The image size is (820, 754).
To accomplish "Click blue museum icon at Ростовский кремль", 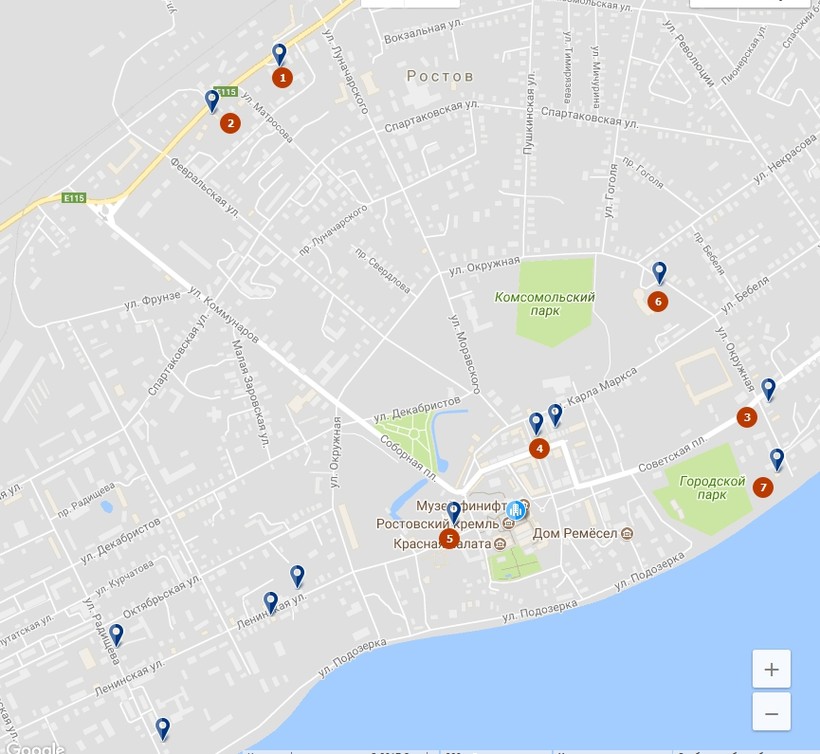I will coord(515,509).
